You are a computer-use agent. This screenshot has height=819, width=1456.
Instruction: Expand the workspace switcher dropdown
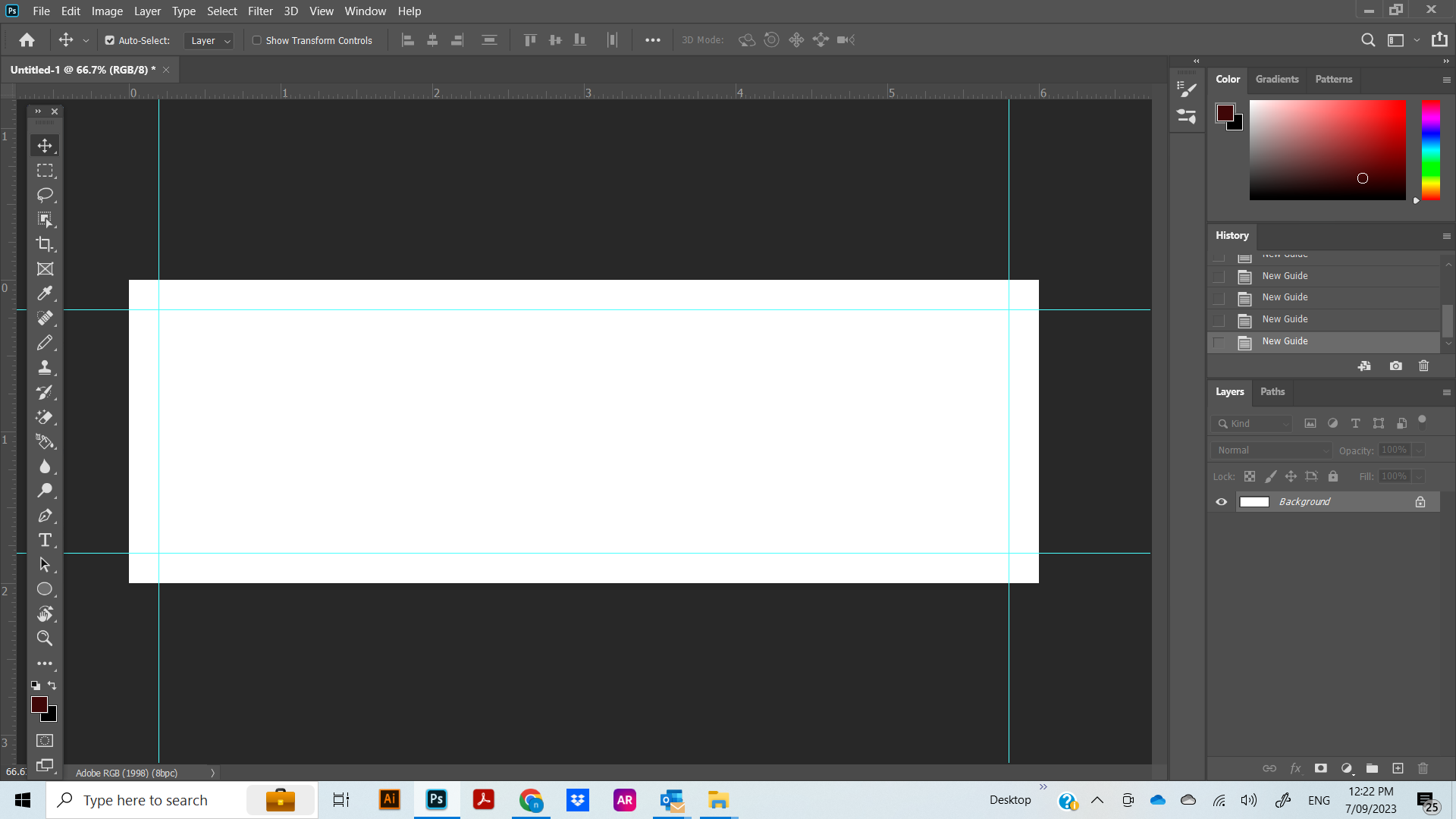pos(1417,40)
